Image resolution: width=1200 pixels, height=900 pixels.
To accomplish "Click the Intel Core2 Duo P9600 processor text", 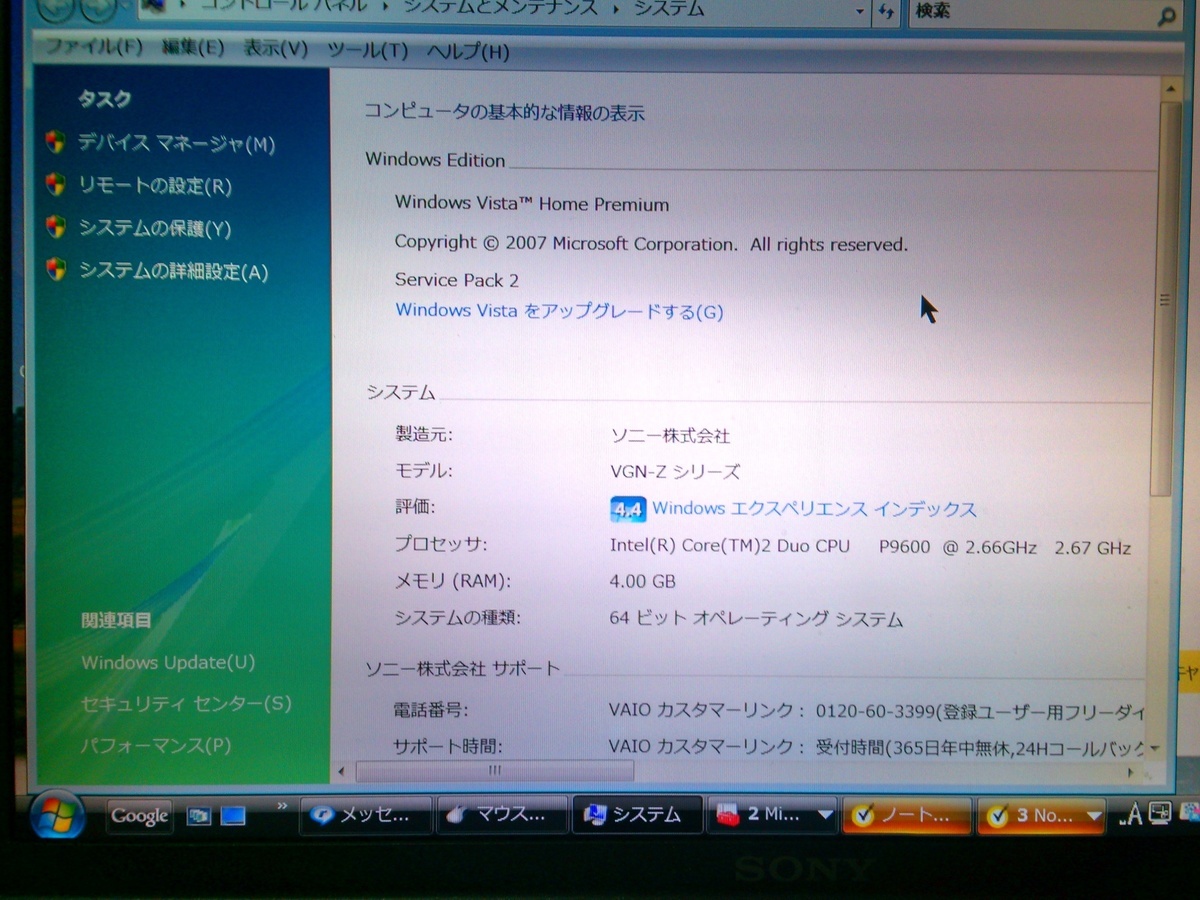I will [x=870, y=546].
